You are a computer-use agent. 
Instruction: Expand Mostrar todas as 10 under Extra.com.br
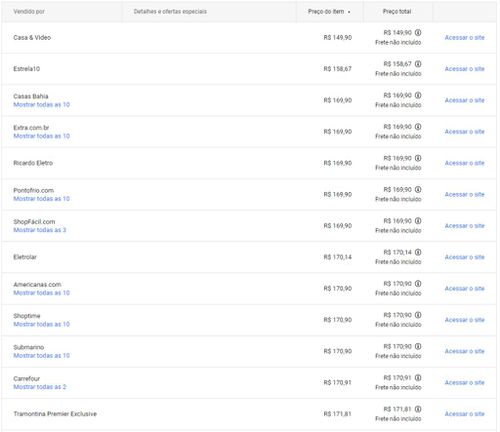coord(42,136)
